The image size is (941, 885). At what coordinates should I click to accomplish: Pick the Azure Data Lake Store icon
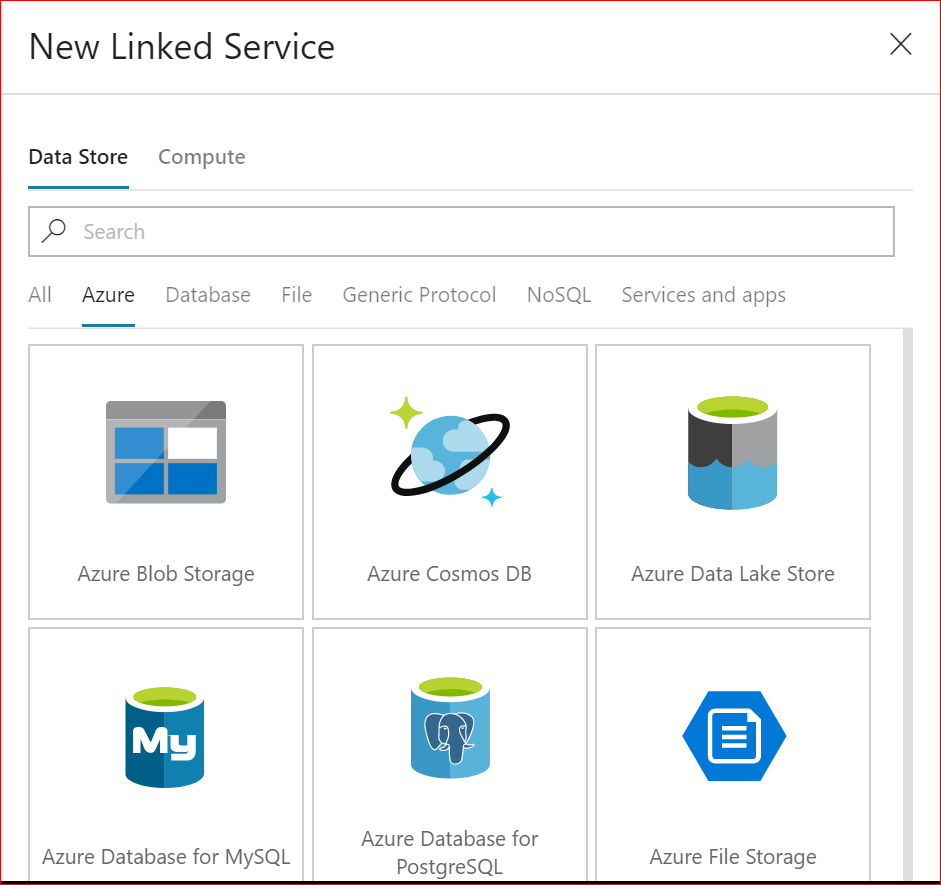pos(732,452)
